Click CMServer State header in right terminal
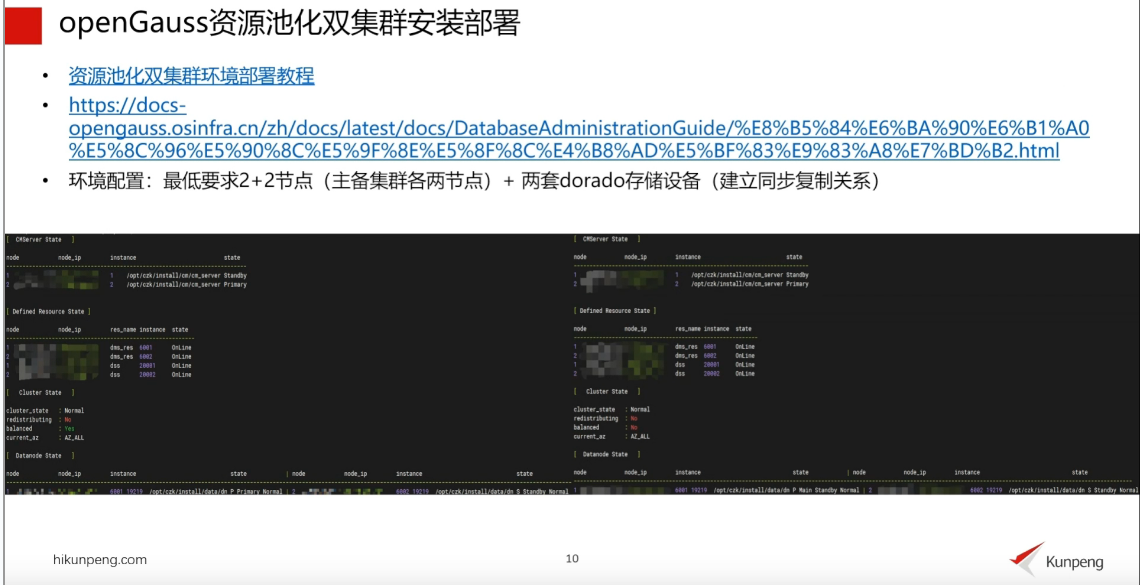The image size is (1140, 585). point(606,238)
